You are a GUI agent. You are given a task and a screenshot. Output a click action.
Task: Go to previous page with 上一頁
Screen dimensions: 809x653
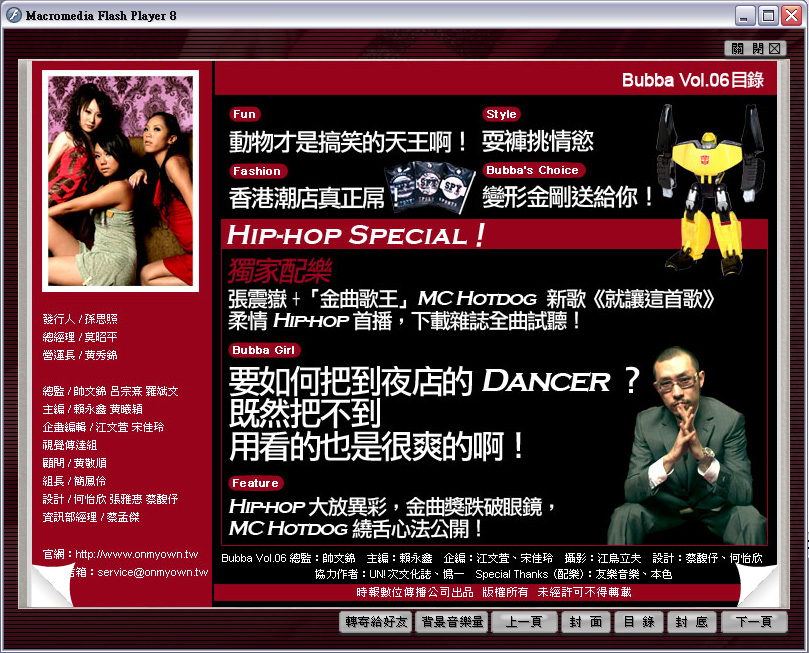tap(524, 622)
